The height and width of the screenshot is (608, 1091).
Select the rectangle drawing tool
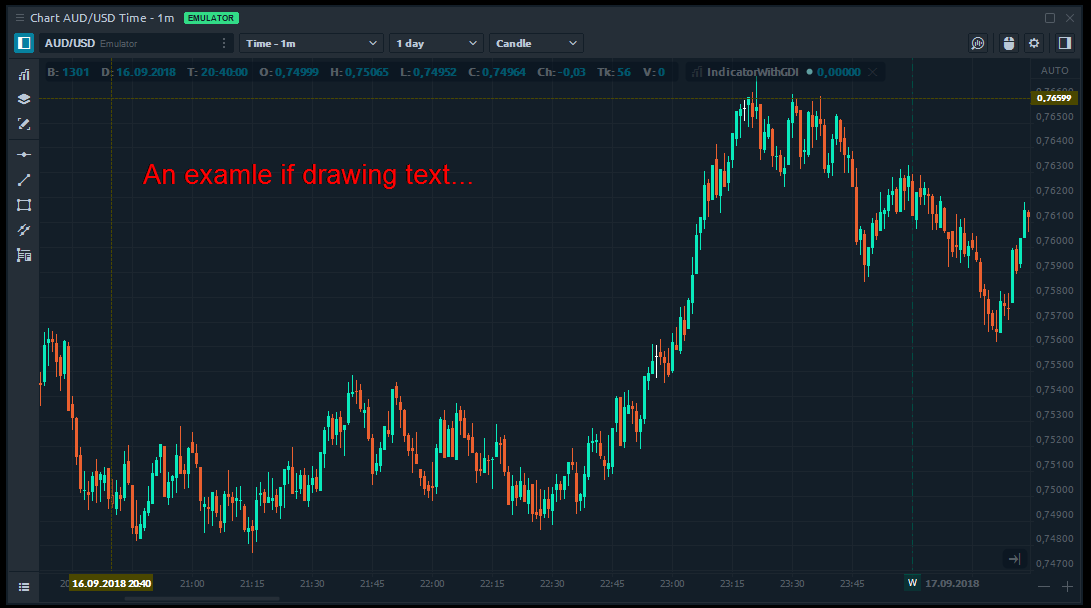[x=24, y=205]
